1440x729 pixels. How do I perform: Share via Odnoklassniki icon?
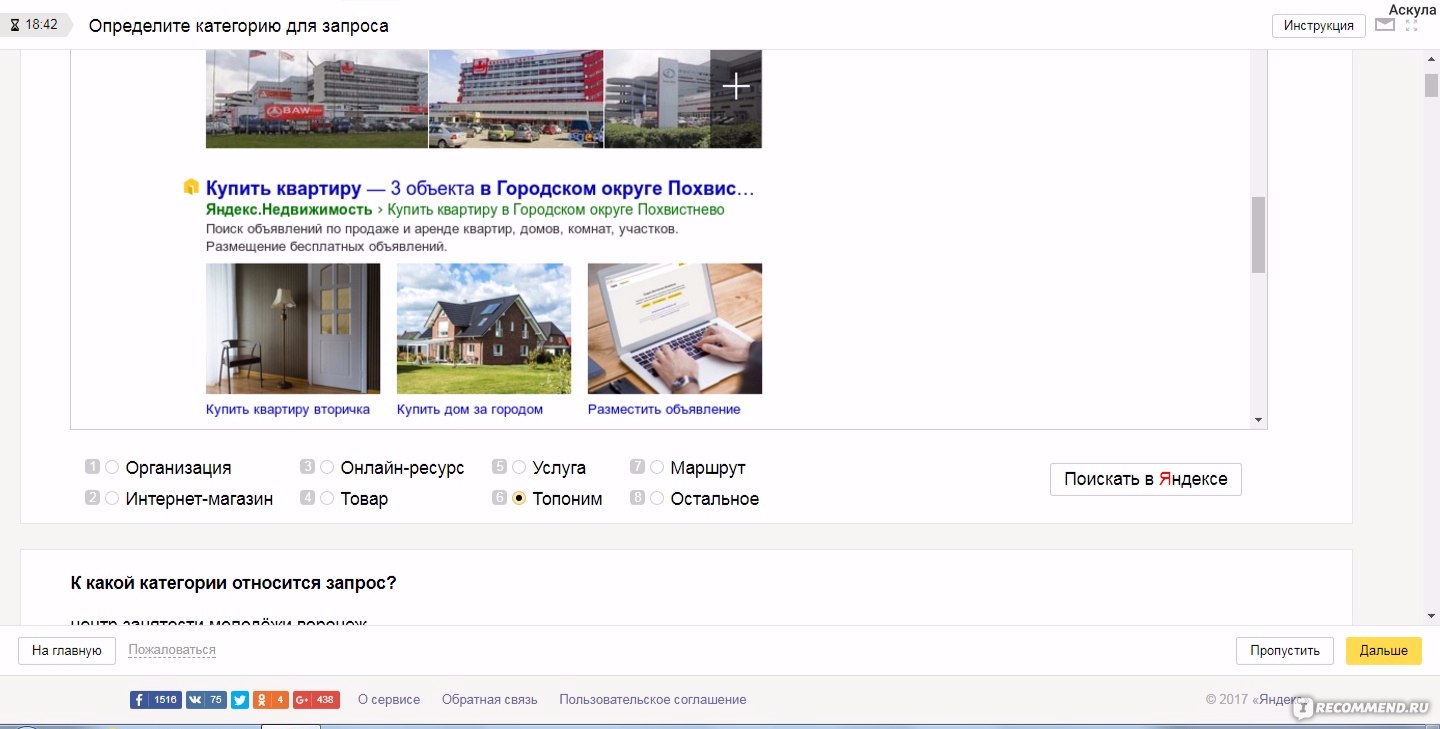[271, 700]
